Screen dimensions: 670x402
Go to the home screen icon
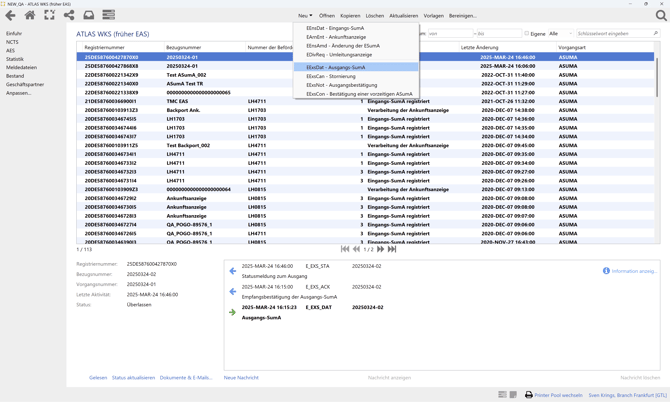point(30,15)
